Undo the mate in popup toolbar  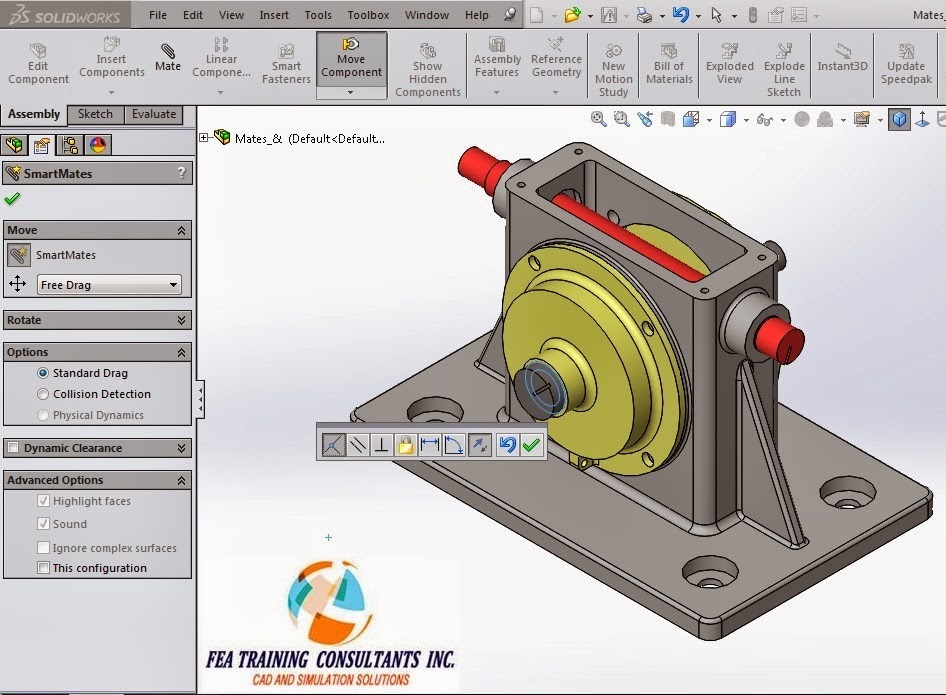pyautogui.click(x=507, y=445)
